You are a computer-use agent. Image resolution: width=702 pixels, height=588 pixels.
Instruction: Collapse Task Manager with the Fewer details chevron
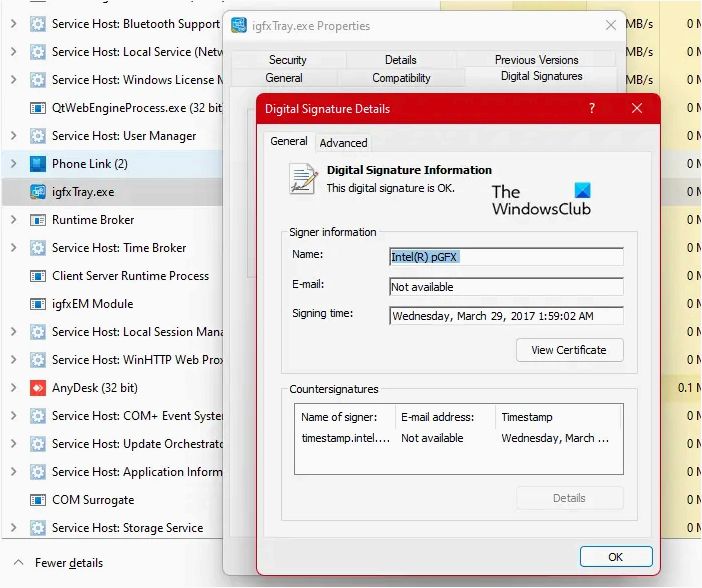(x=18, y=562)
